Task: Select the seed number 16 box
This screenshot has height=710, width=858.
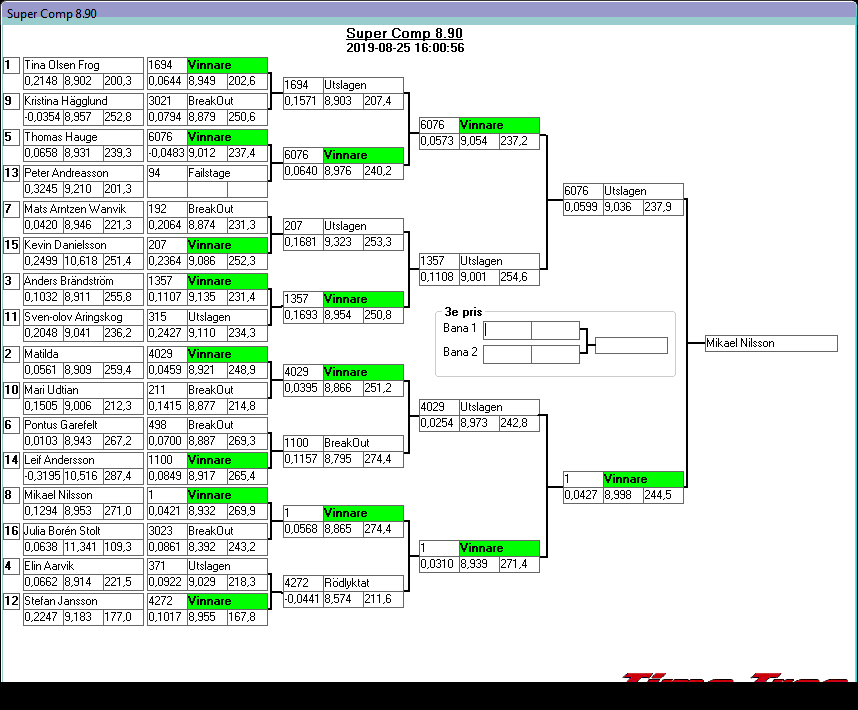Action: pos(11,531)
